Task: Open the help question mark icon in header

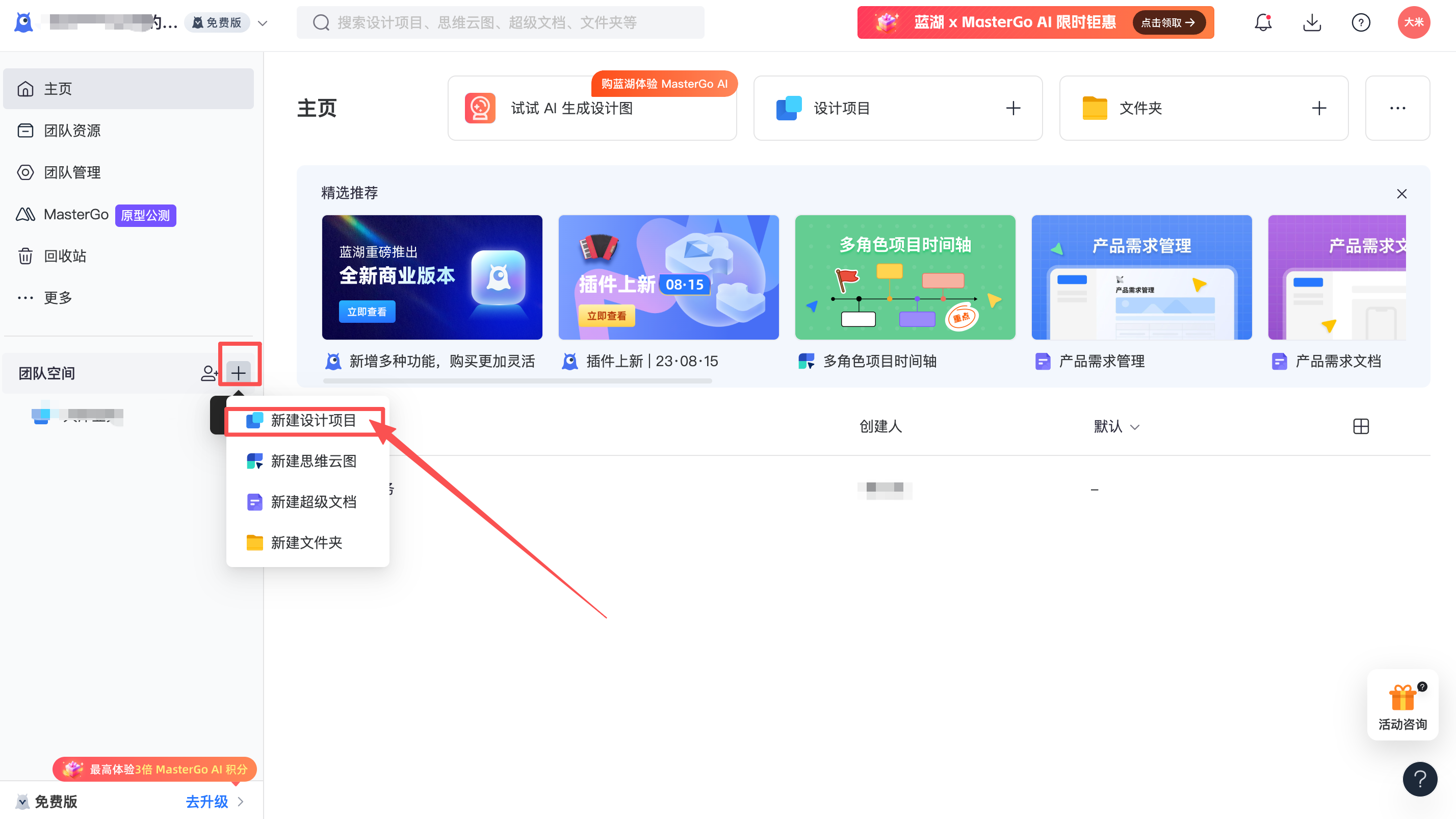Action: 1361,22
